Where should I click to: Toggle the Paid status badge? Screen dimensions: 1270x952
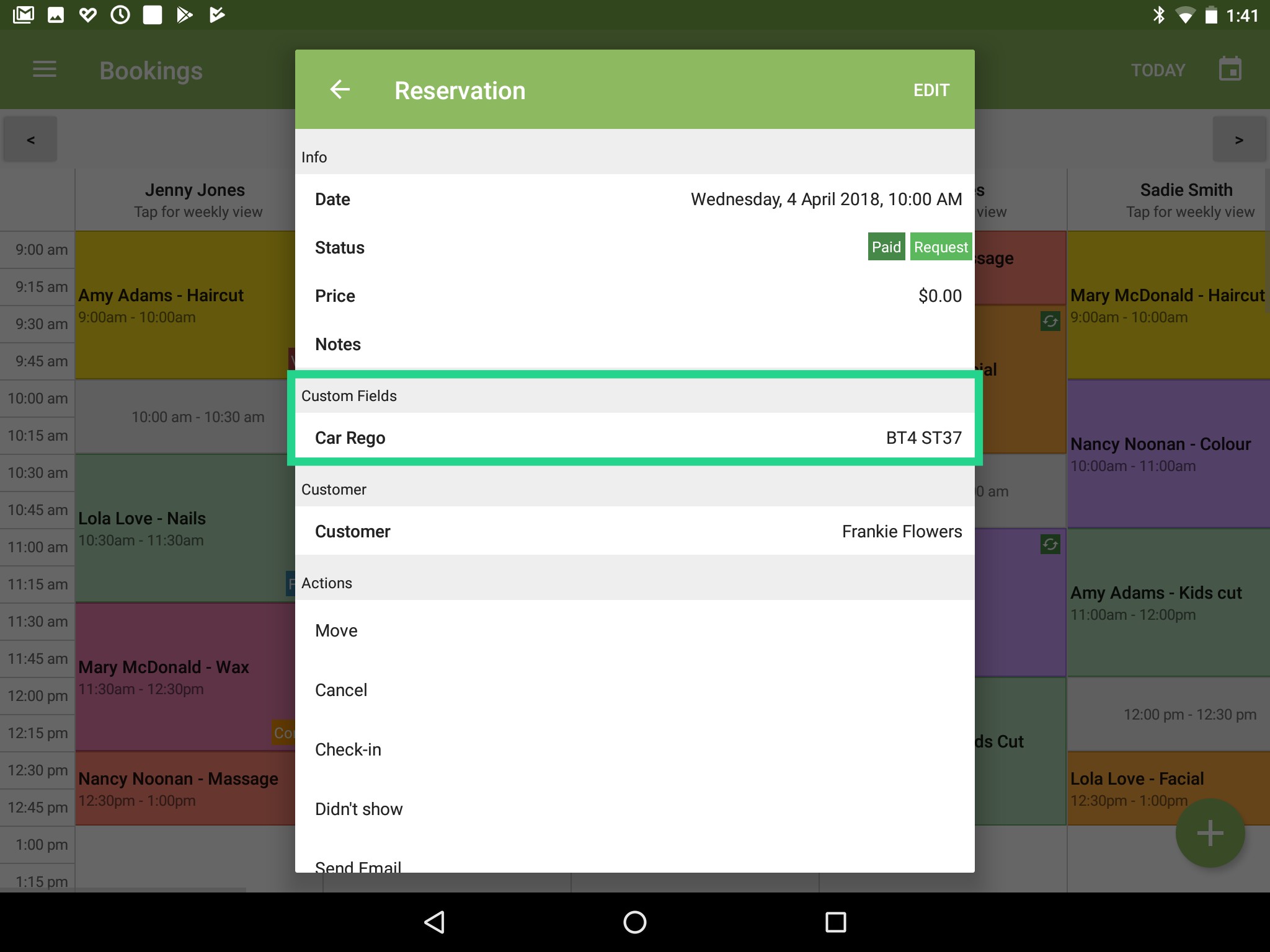coord(886,247)
